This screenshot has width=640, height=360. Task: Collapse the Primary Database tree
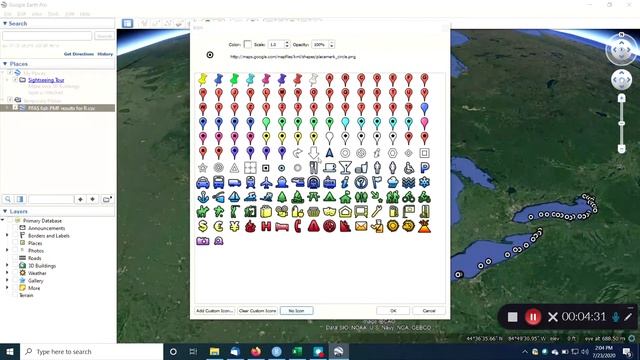tap(3, 220)
